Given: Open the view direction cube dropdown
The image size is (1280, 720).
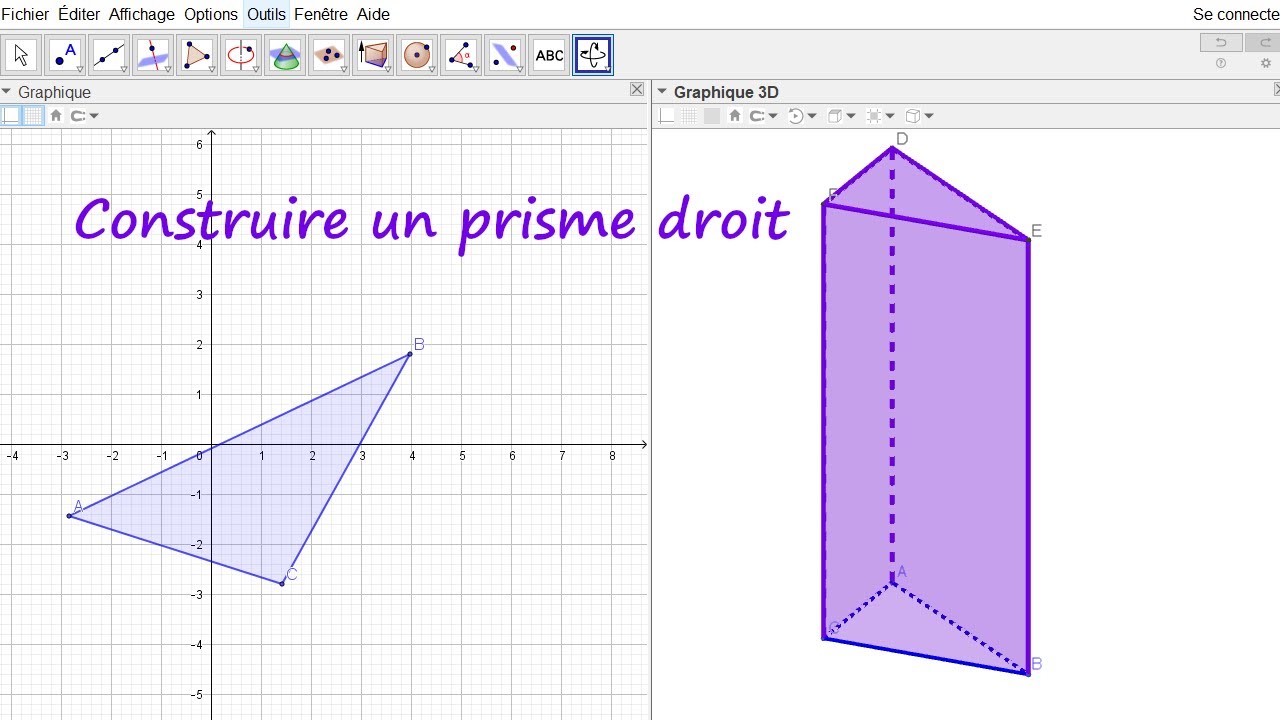Looking at the screenshot, I should click(x=843, y=116).
